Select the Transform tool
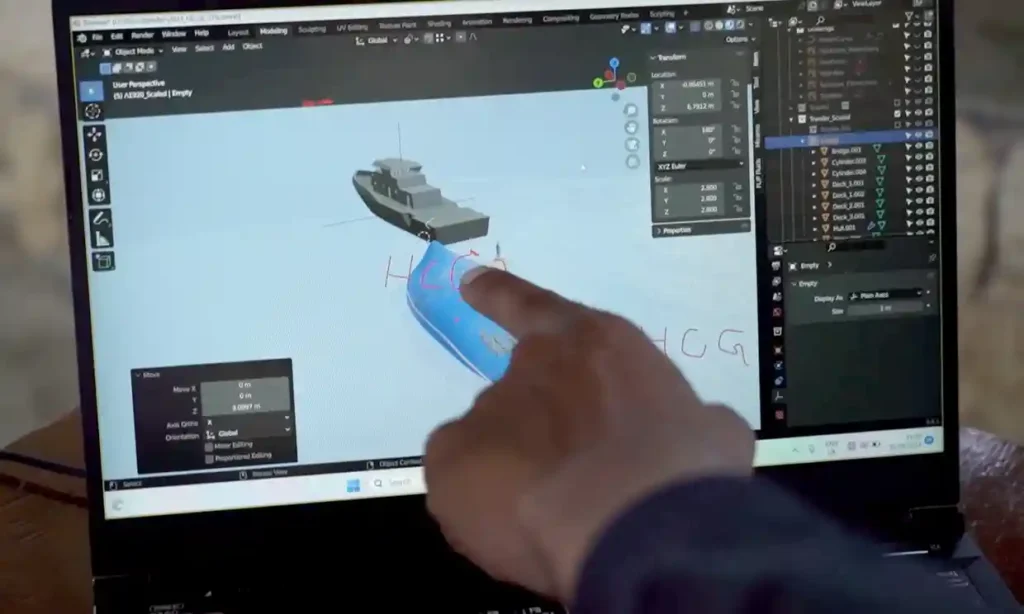This screenshot has width=1024, height=614. 99,195
